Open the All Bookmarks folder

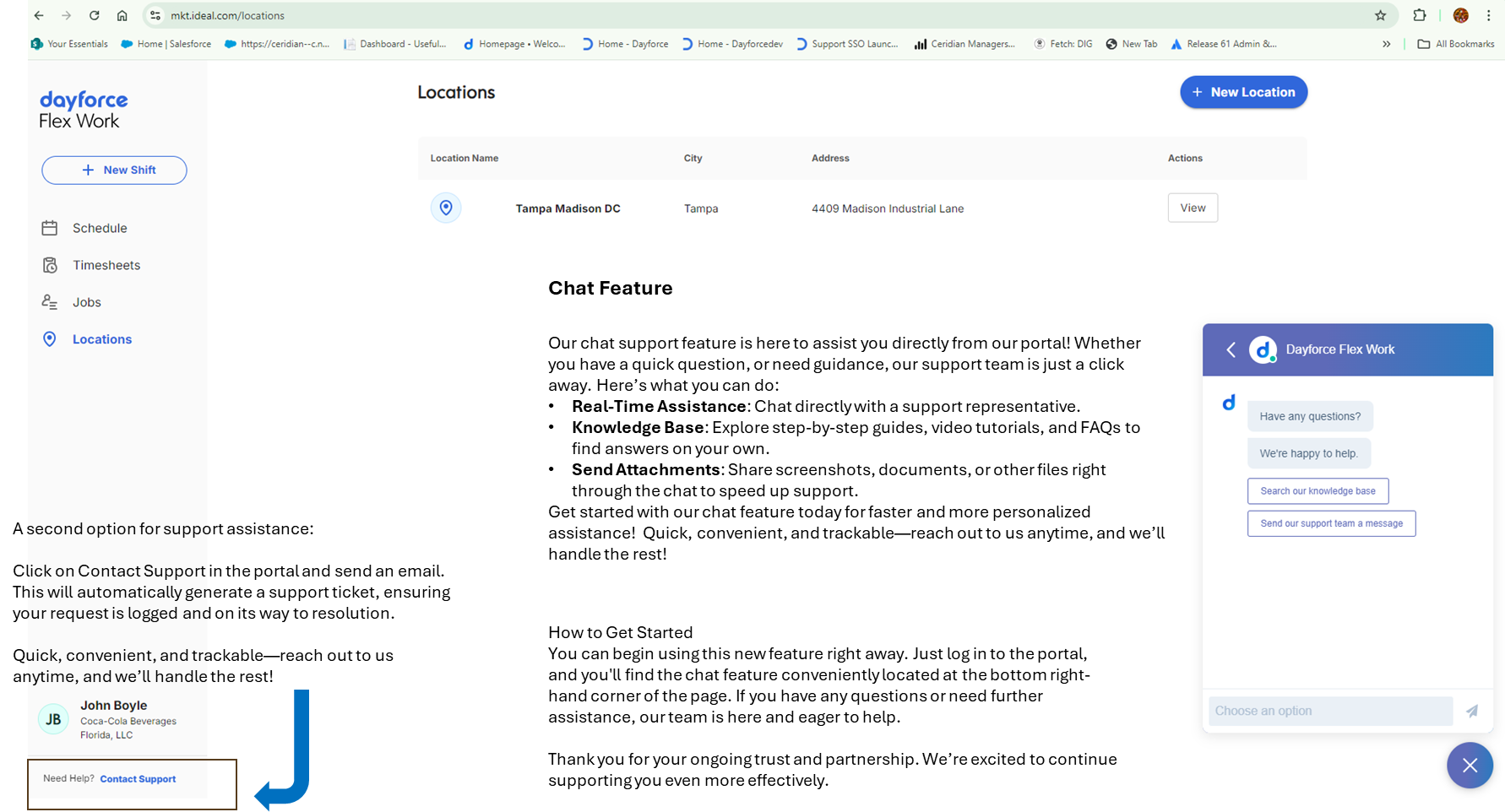(x=1456, y=44)
